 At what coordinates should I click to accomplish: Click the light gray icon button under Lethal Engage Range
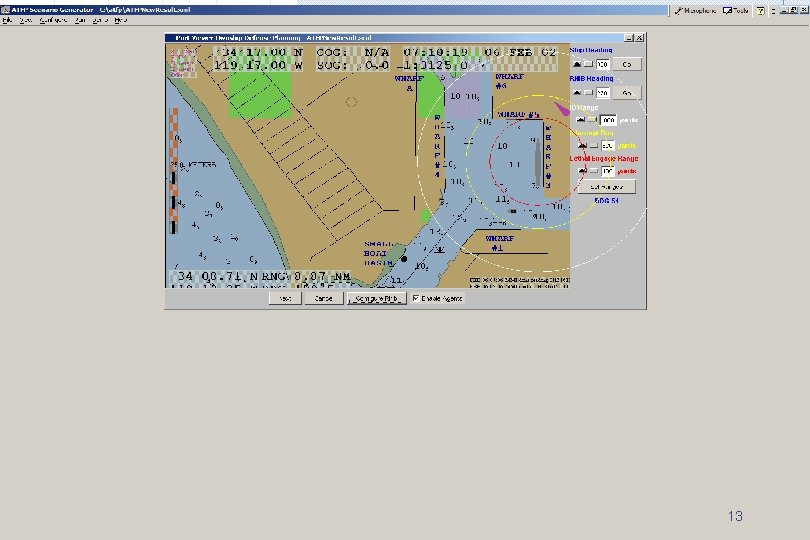594,171
